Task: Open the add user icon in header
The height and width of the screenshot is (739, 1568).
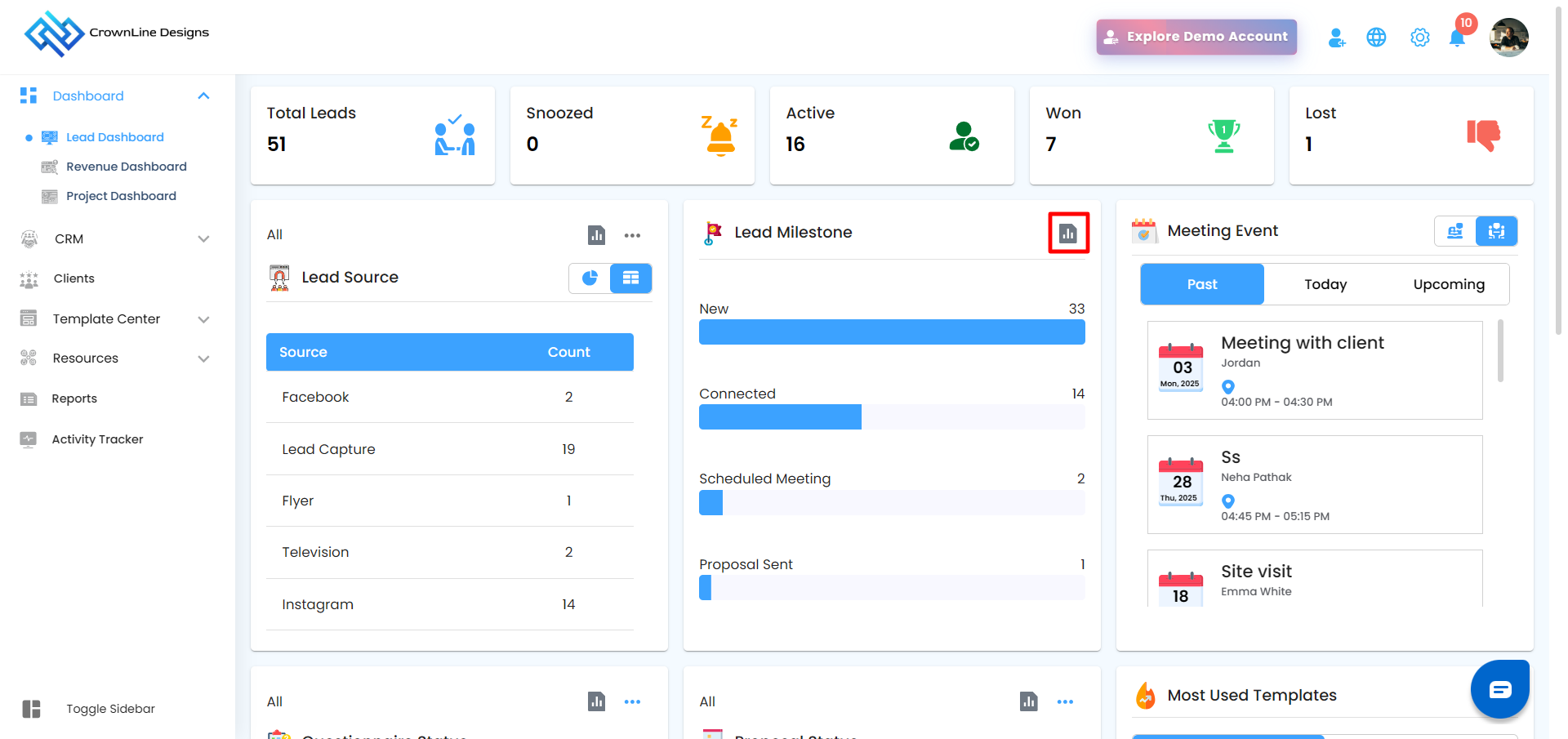Action: (1336, 38)
